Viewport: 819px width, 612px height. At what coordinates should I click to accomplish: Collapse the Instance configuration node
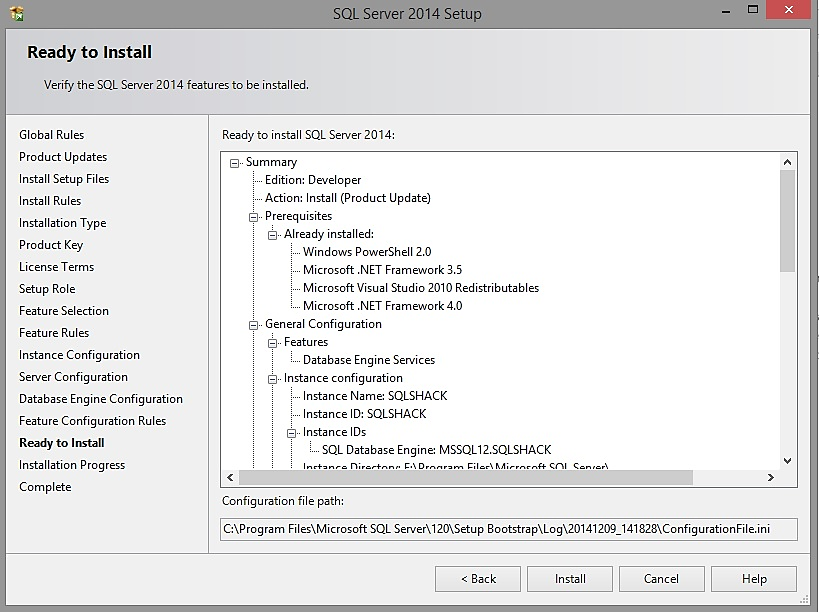tap(272, 379)
